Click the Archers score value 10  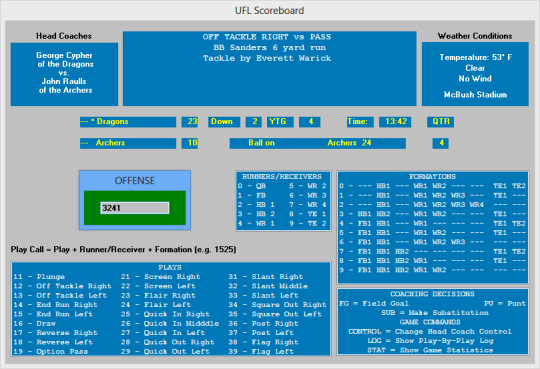190,143
